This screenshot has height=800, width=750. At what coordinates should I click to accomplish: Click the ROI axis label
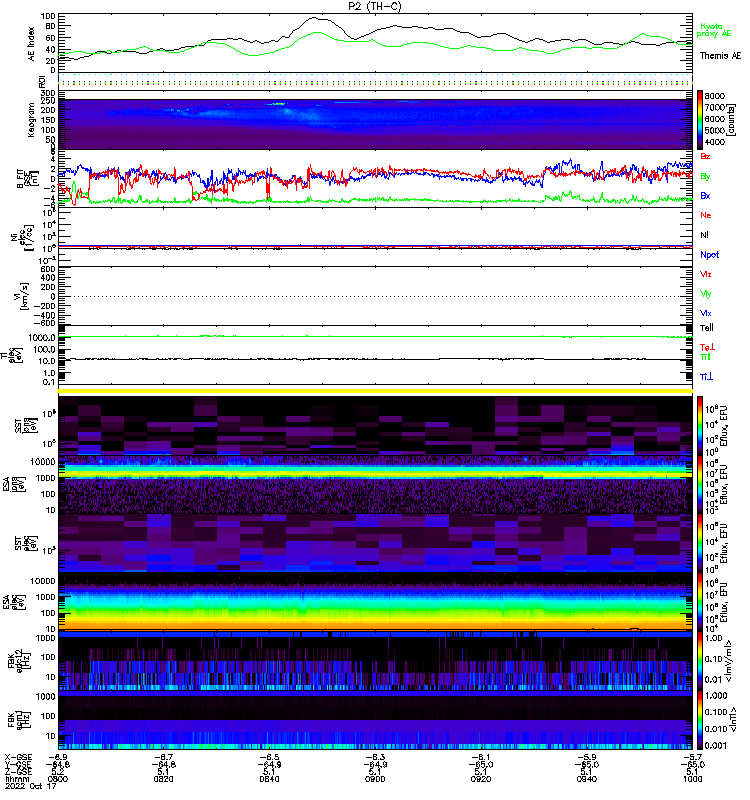click(42, 81)
